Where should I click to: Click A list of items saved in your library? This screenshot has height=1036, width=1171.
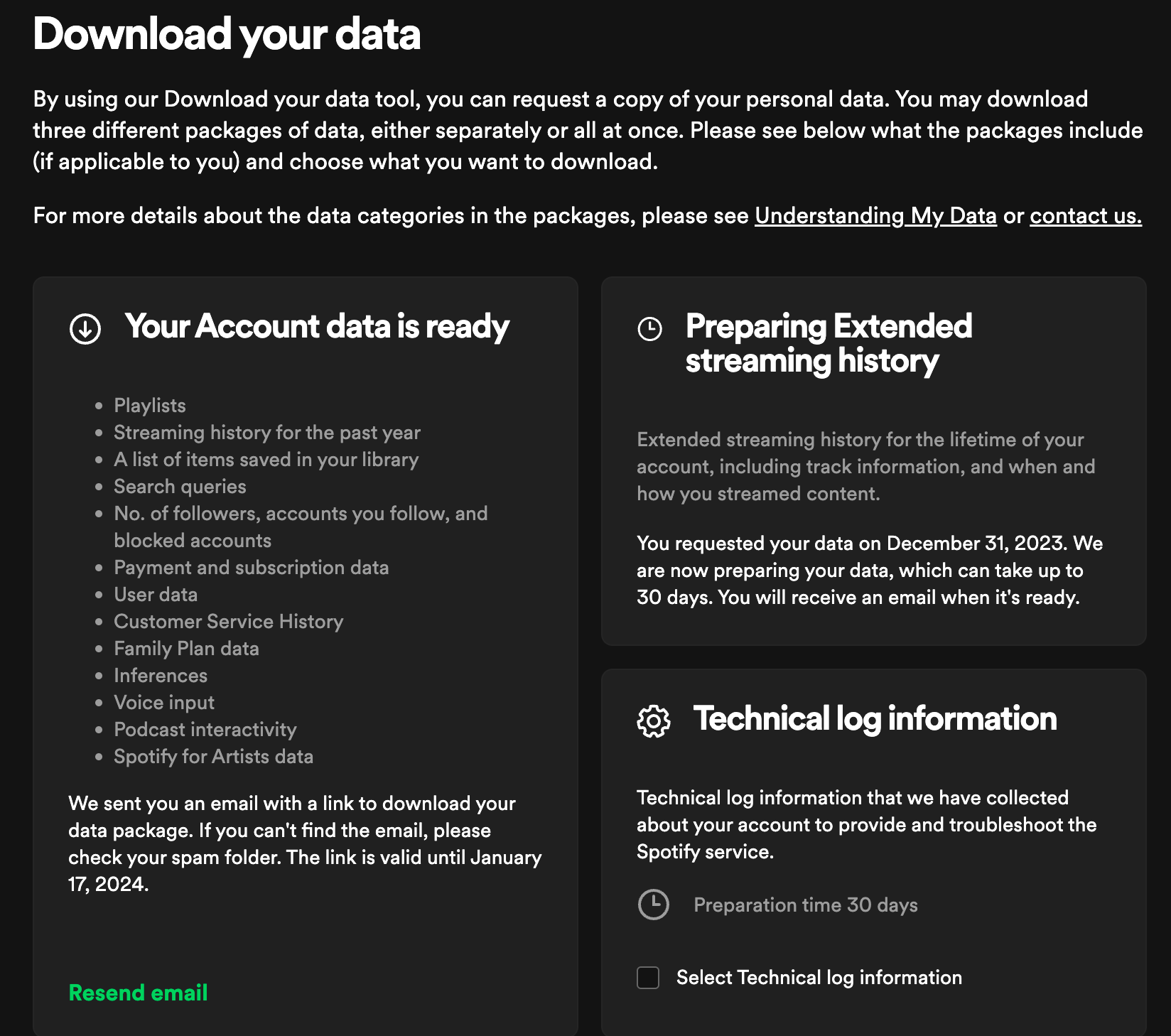(x=266, y=460)
